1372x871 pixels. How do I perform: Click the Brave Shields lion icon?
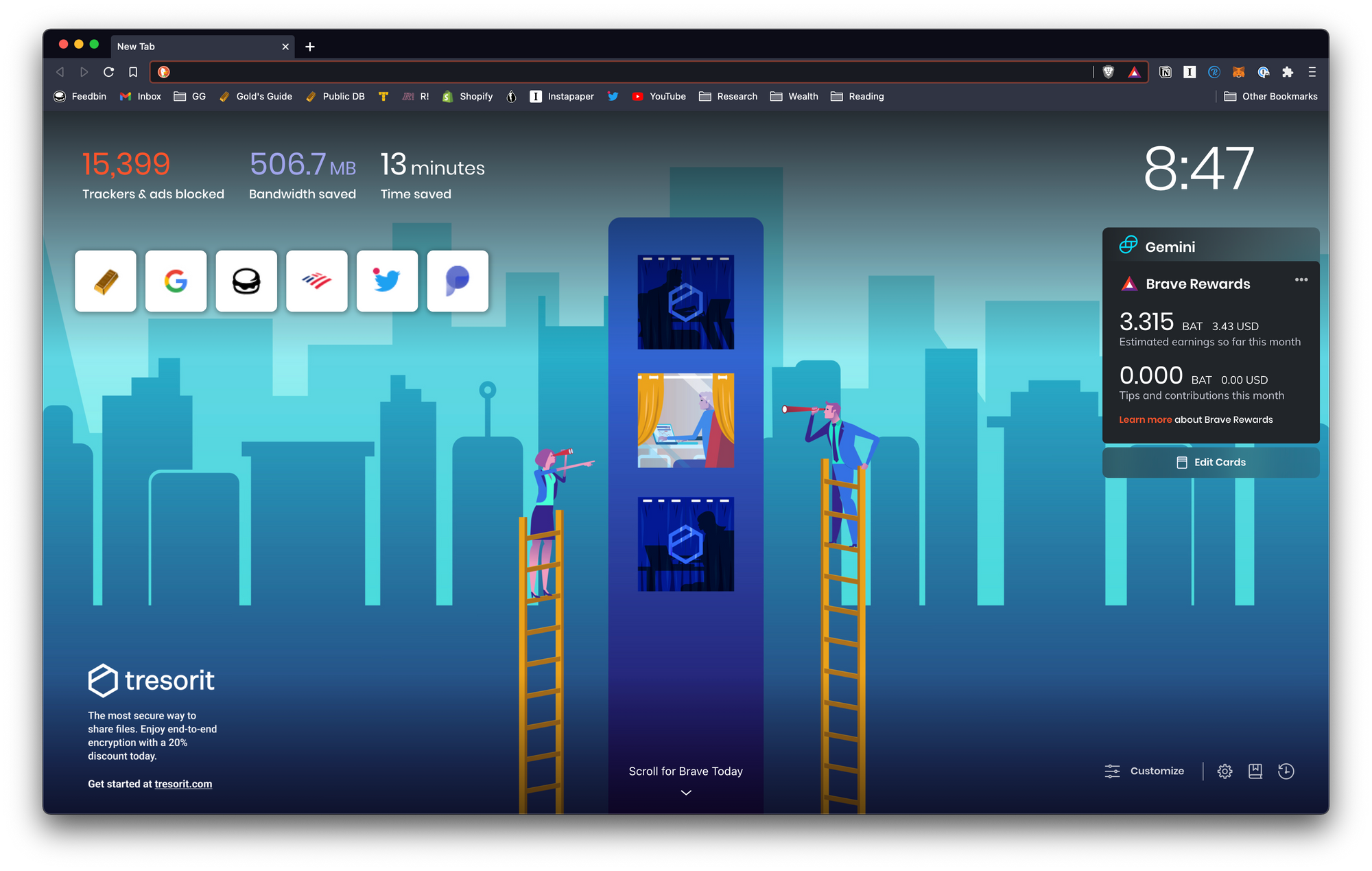1108,72
